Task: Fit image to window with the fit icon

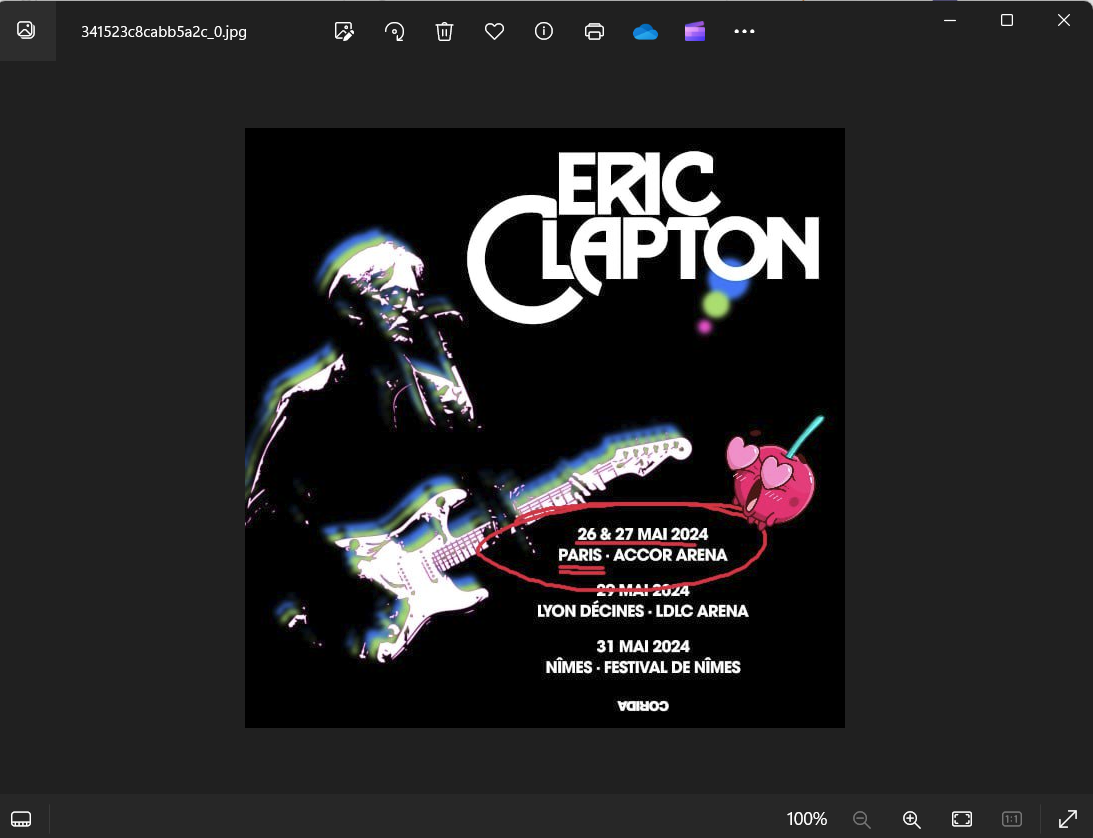Action: [962, 819]
